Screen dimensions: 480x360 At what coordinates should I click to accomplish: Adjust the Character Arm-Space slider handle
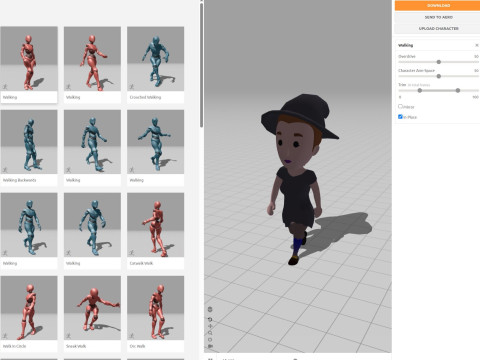point(439,76)
